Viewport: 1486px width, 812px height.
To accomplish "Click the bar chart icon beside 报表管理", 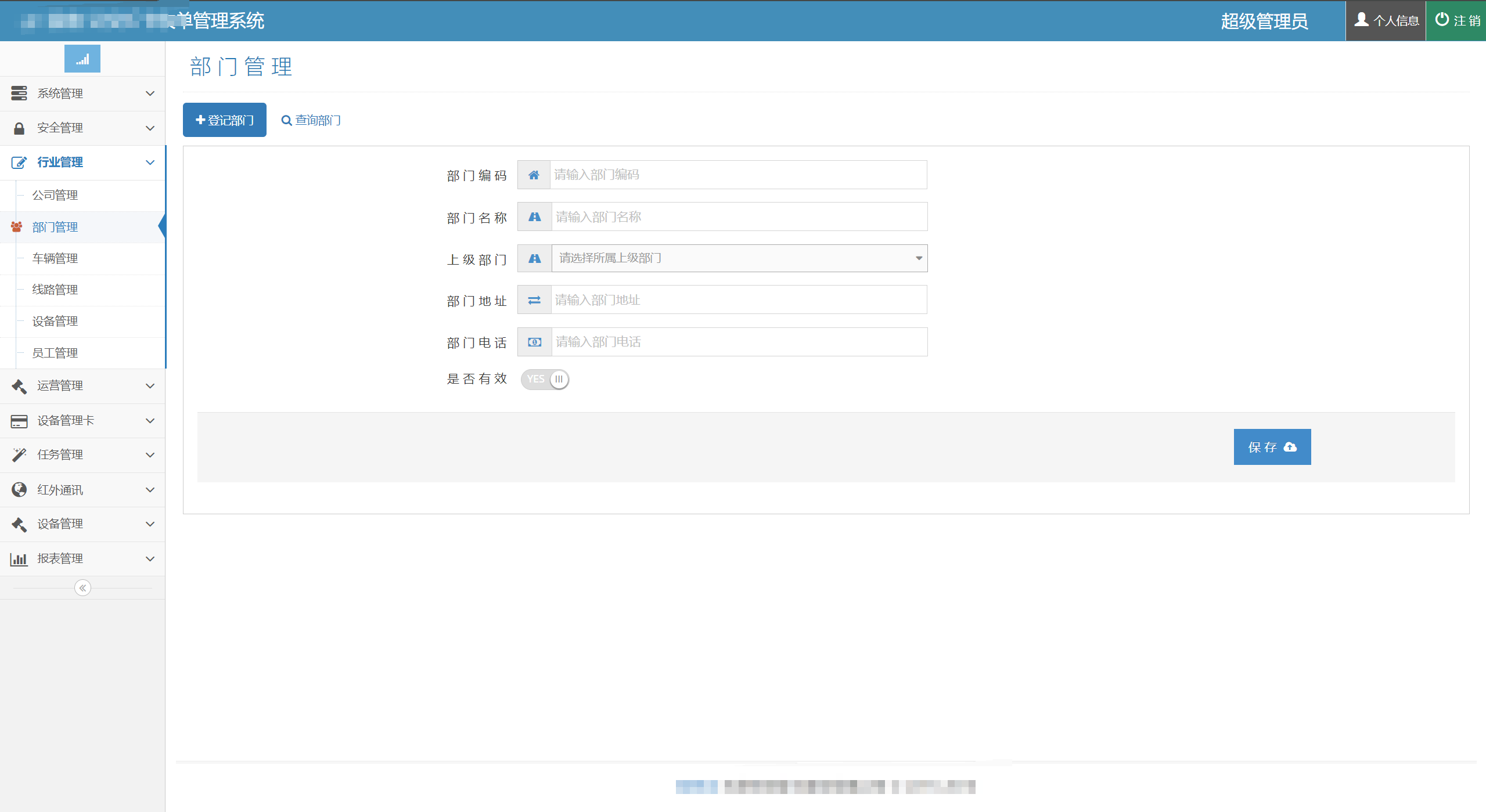I will click(x=19, y=559).
